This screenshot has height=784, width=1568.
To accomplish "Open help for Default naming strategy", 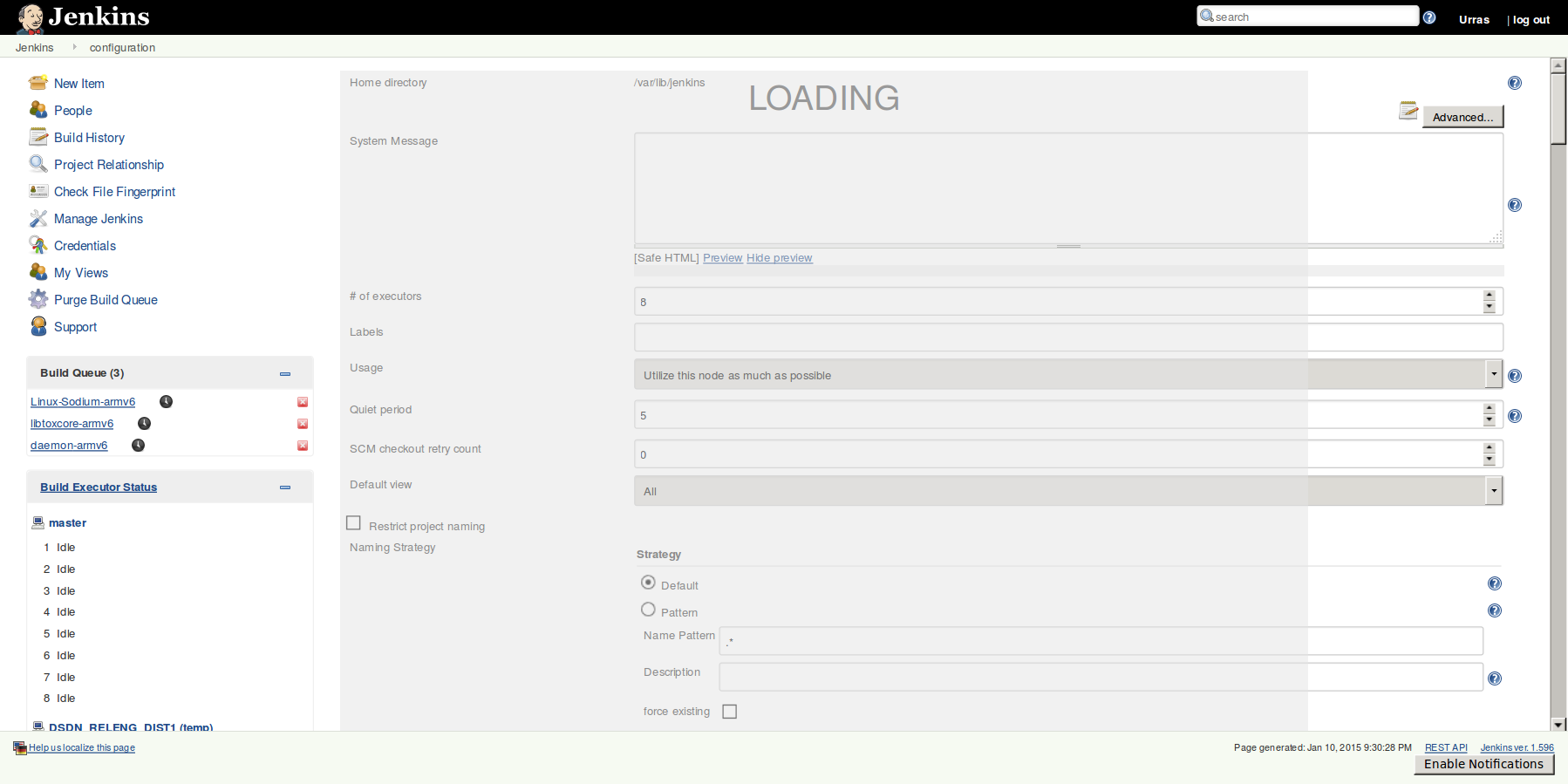I will 1495,583.
